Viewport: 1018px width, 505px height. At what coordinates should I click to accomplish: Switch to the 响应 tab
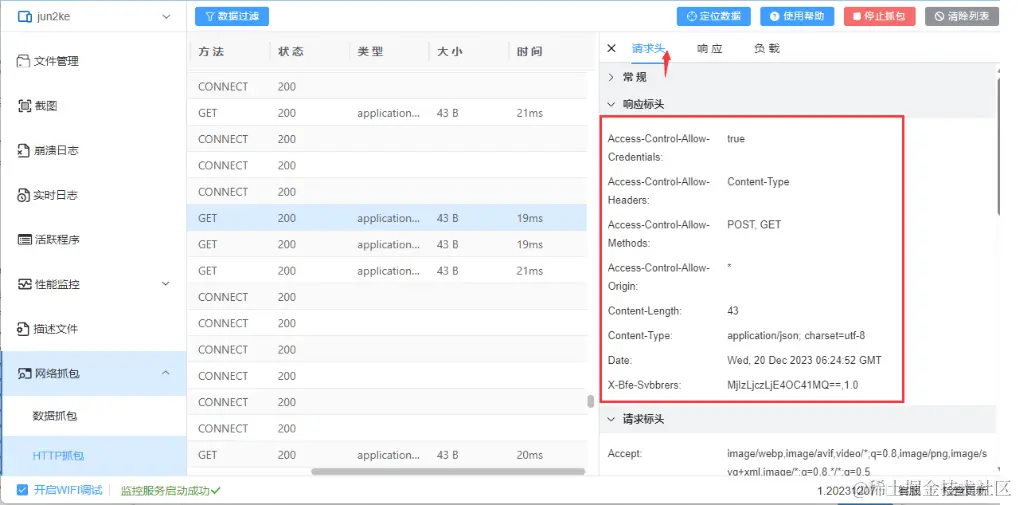point(710,49)
